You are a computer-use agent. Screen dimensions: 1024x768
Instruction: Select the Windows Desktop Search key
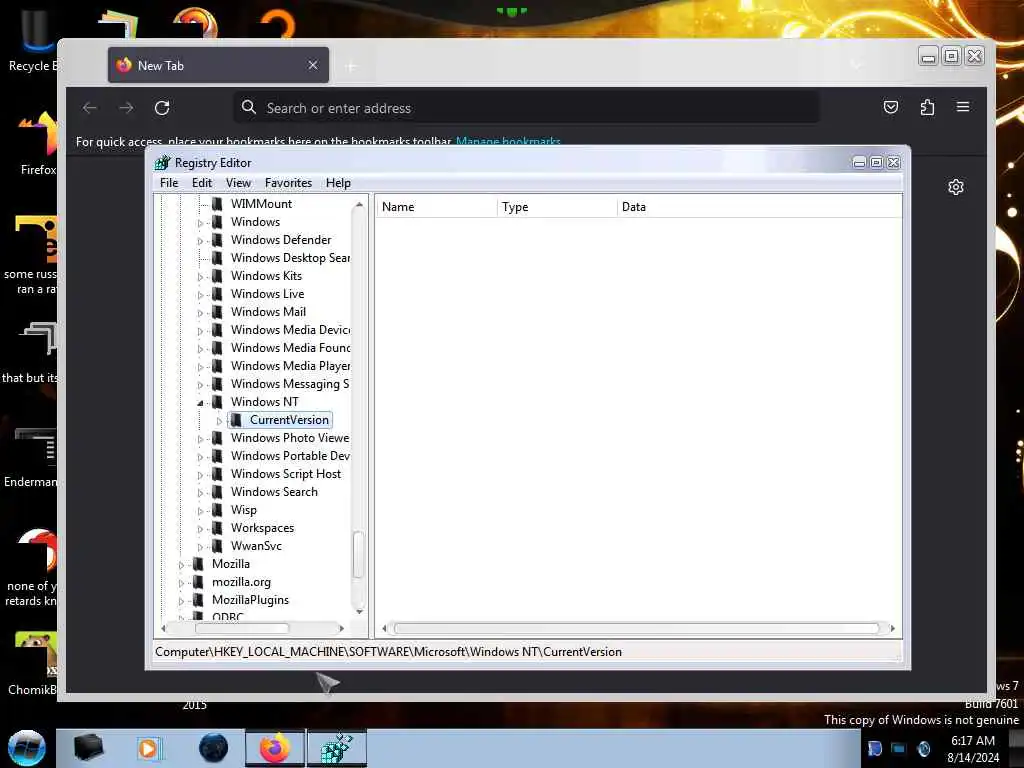coord(290,258)
